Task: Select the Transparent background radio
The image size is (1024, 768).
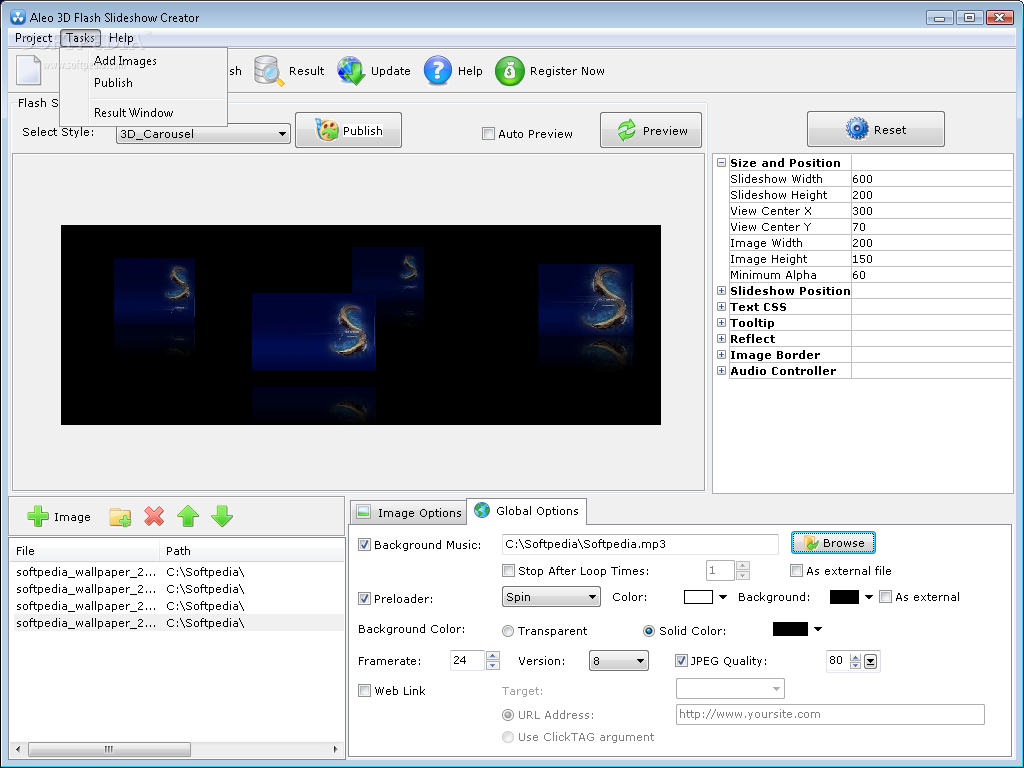Action: coord(507,631)
